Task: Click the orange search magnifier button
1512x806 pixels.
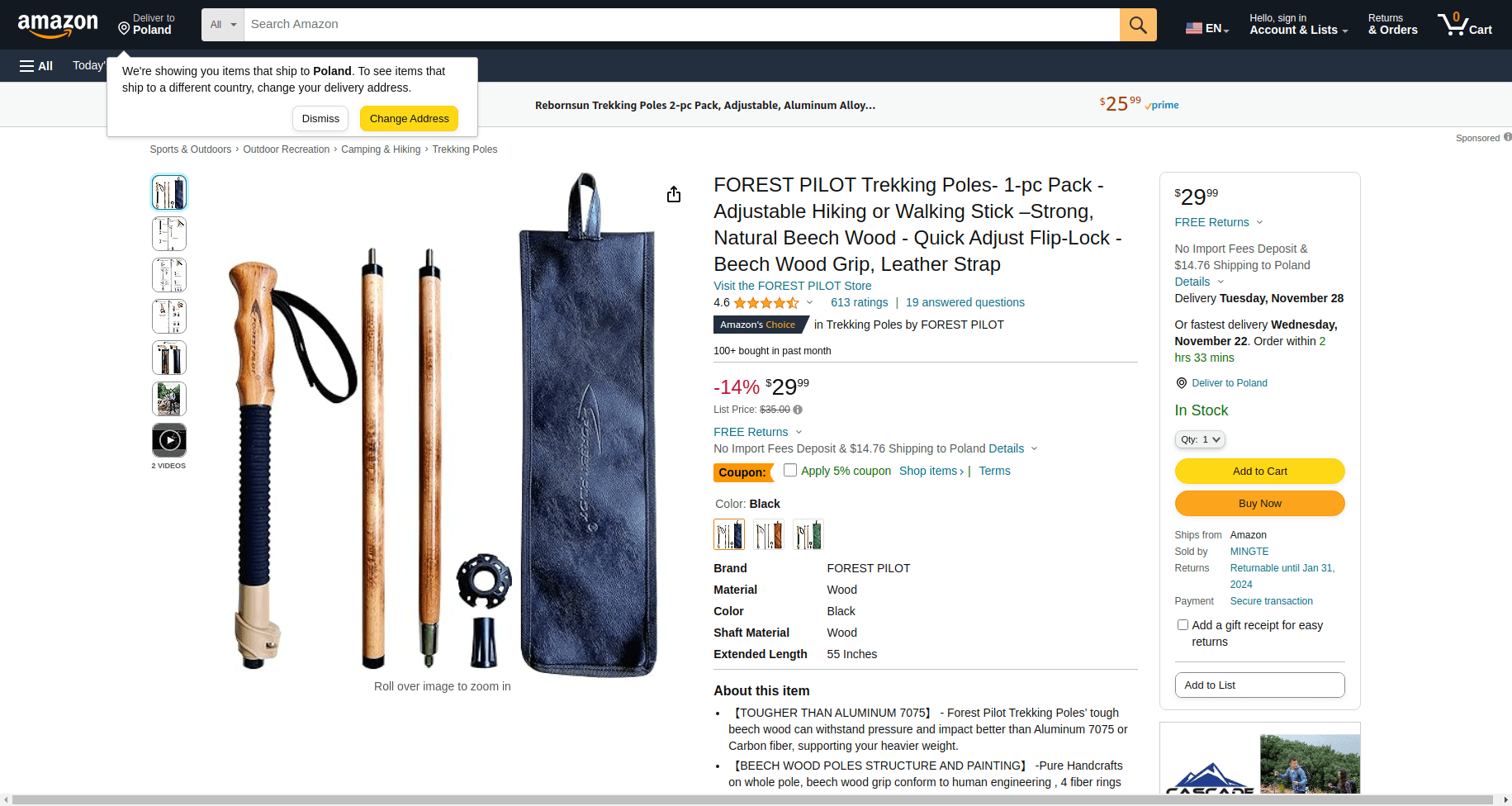Action: pyautogui.click(x=1137, y=25)
